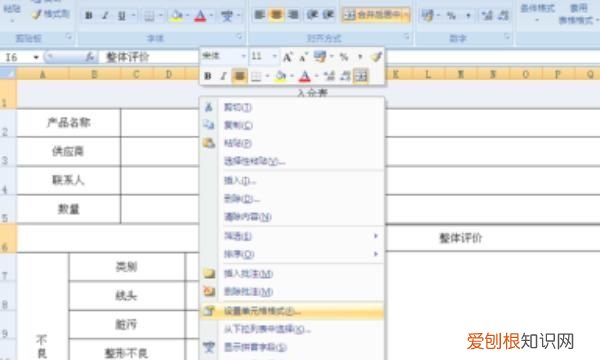
Task: Click Increase Indent in the ribbon alignment group
Action: click(x=328, y=15)
